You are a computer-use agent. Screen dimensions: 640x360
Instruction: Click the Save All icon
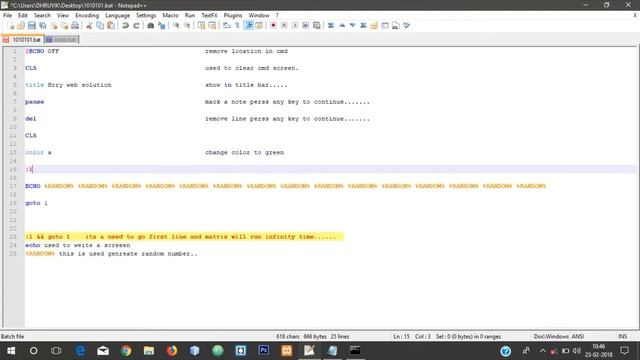tap(42, 26)
